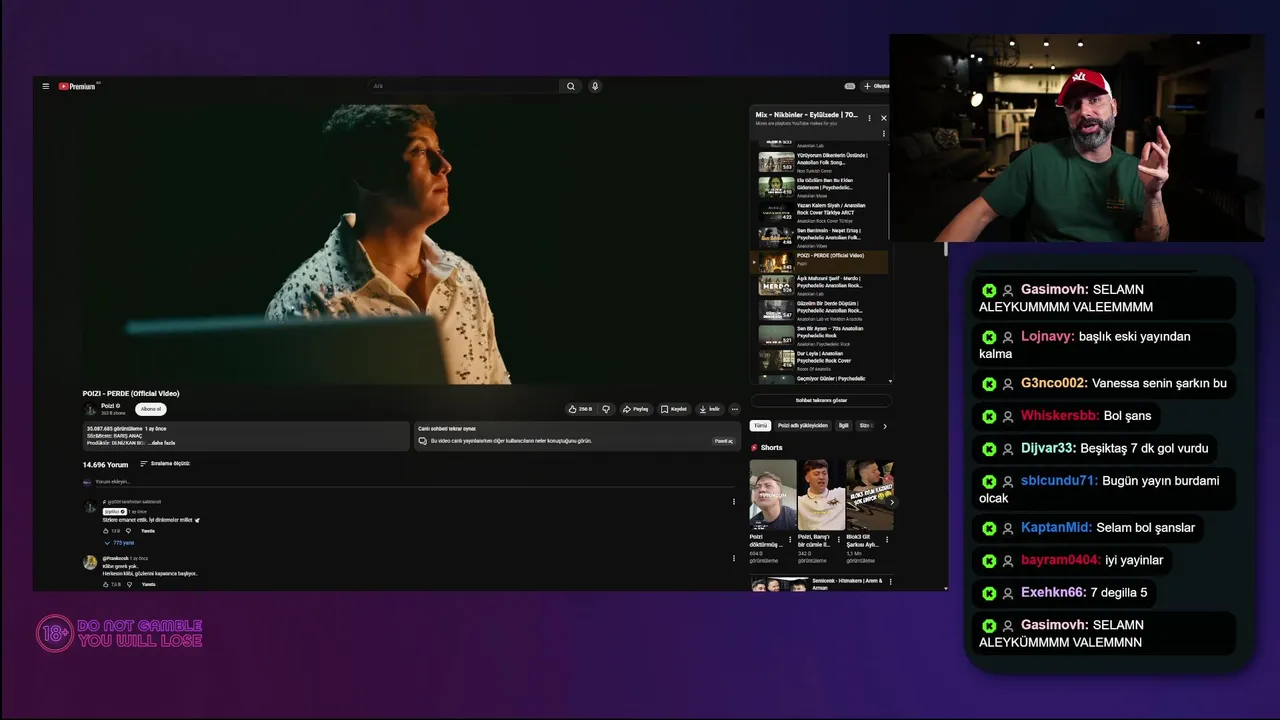Dislike the POIZI PERDE video
Screen dimensions: 1280x720
pyautogui.click(x=605, y=409)
